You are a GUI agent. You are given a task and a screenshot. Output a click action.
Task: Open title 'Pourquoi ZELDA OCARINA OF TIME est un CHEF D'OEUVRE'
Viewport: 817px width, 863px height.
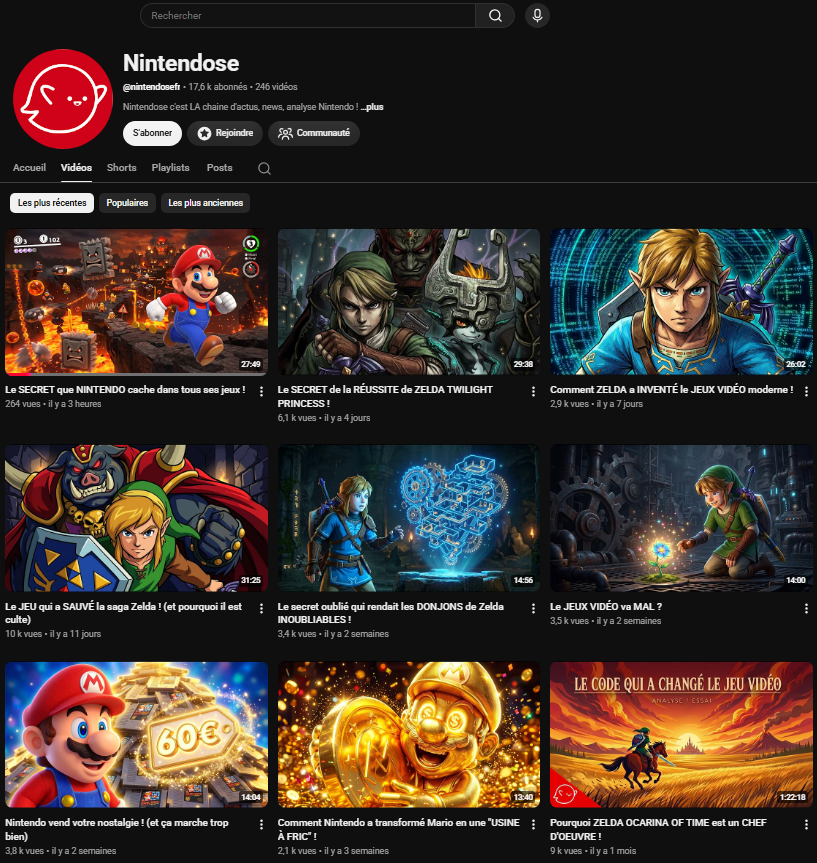[x=658, y=829]
